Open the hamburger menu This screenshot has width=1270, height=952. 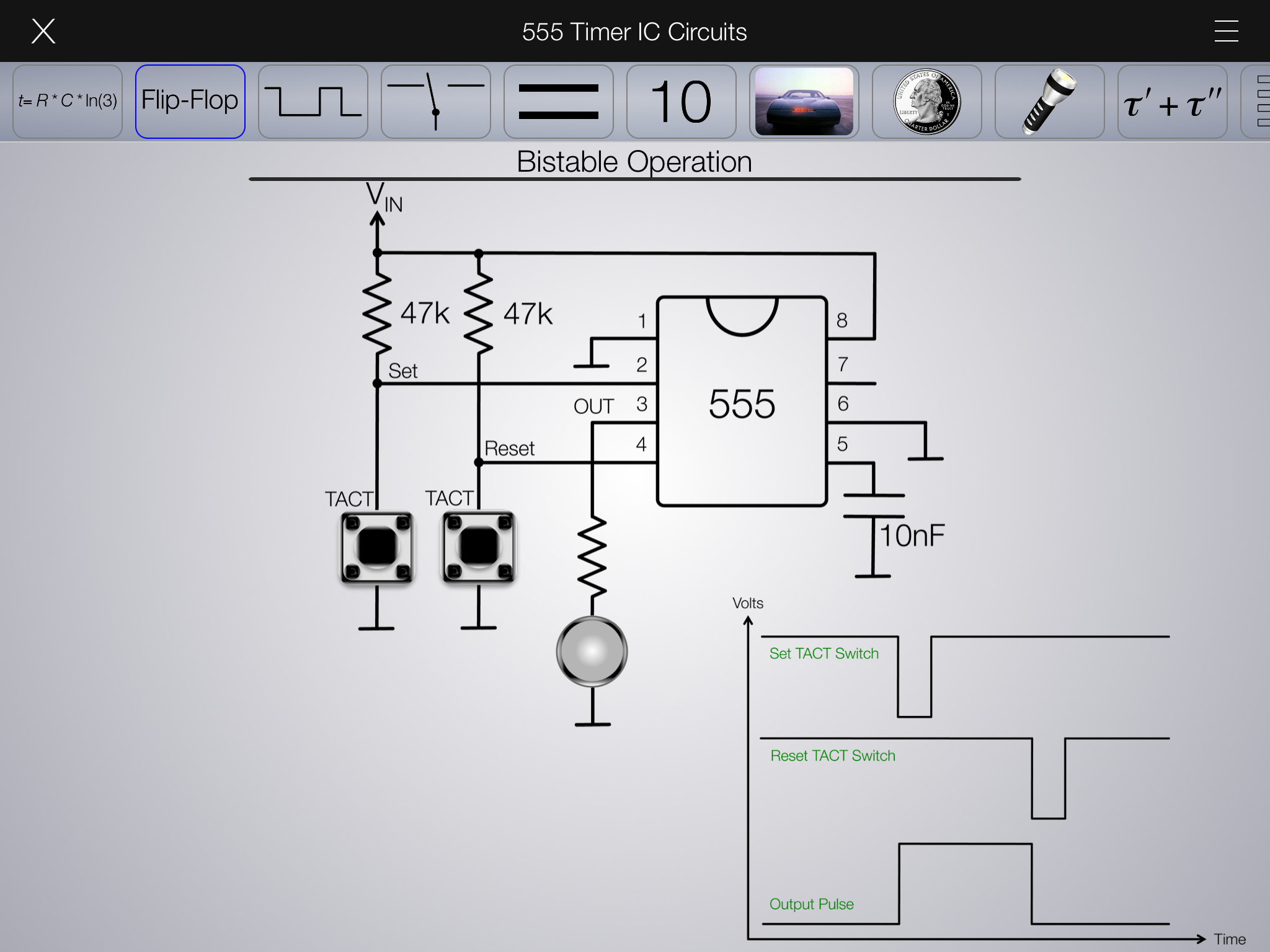pos(1226,31)
